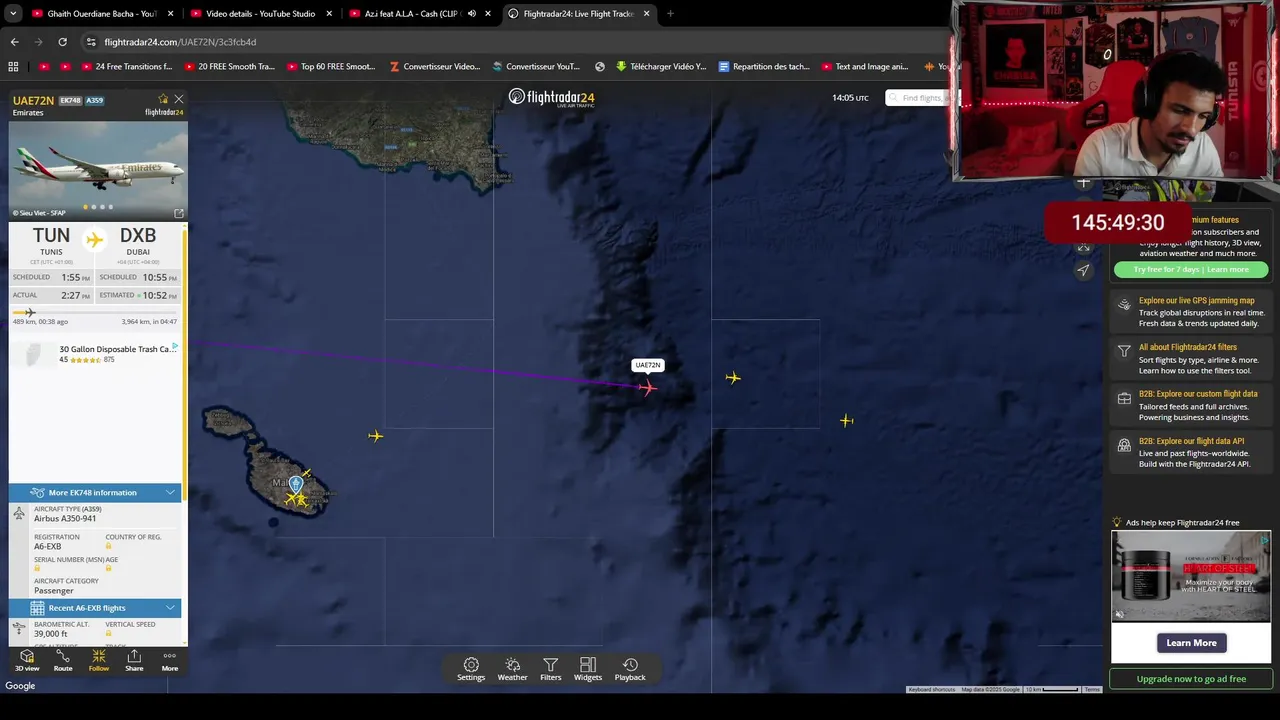The image size is (1280, 720).
Task: Open a new browser tab
Action: click(x=670, y=14)
